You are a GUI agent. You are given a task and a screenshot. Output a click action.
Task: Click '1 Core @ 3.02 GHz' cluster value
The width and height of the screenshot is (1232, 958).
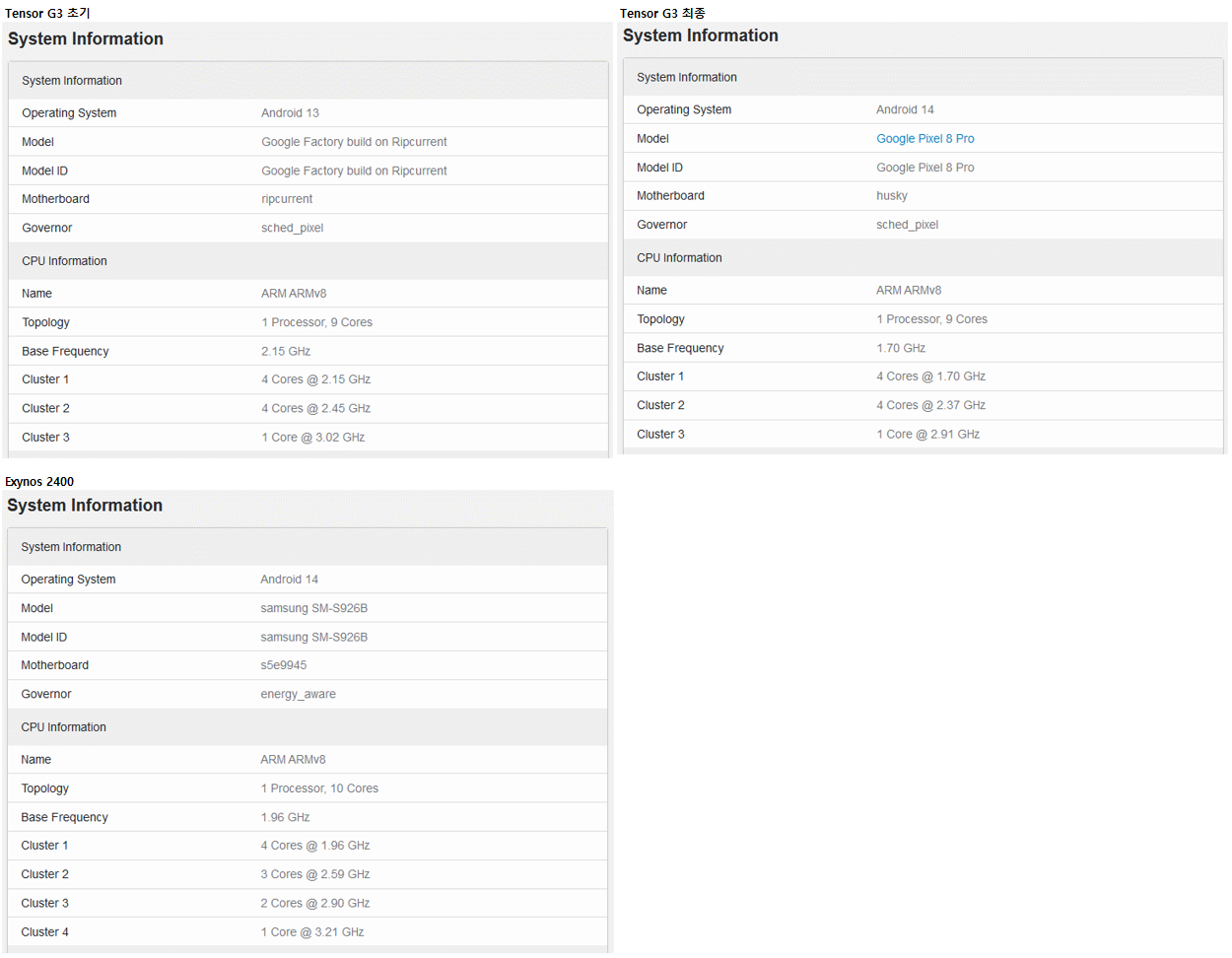[312, 438]
